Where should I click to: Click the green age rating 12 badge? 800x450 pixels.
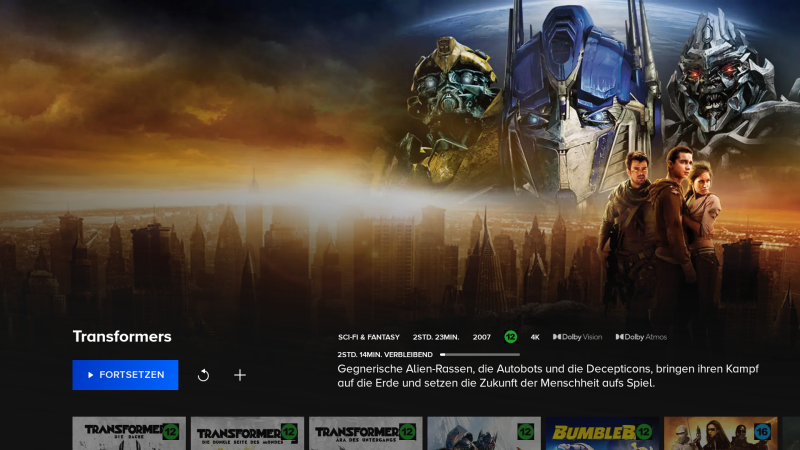click(510, 337)
